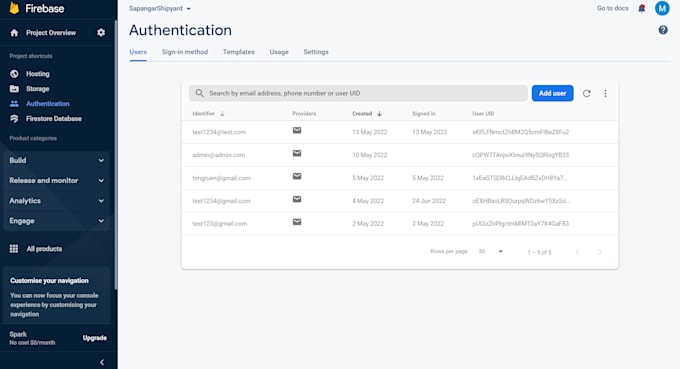Click the Firestore Database icon
Image resolution: width=680 pixels, height=369 pixels.
tap(14, 118)
